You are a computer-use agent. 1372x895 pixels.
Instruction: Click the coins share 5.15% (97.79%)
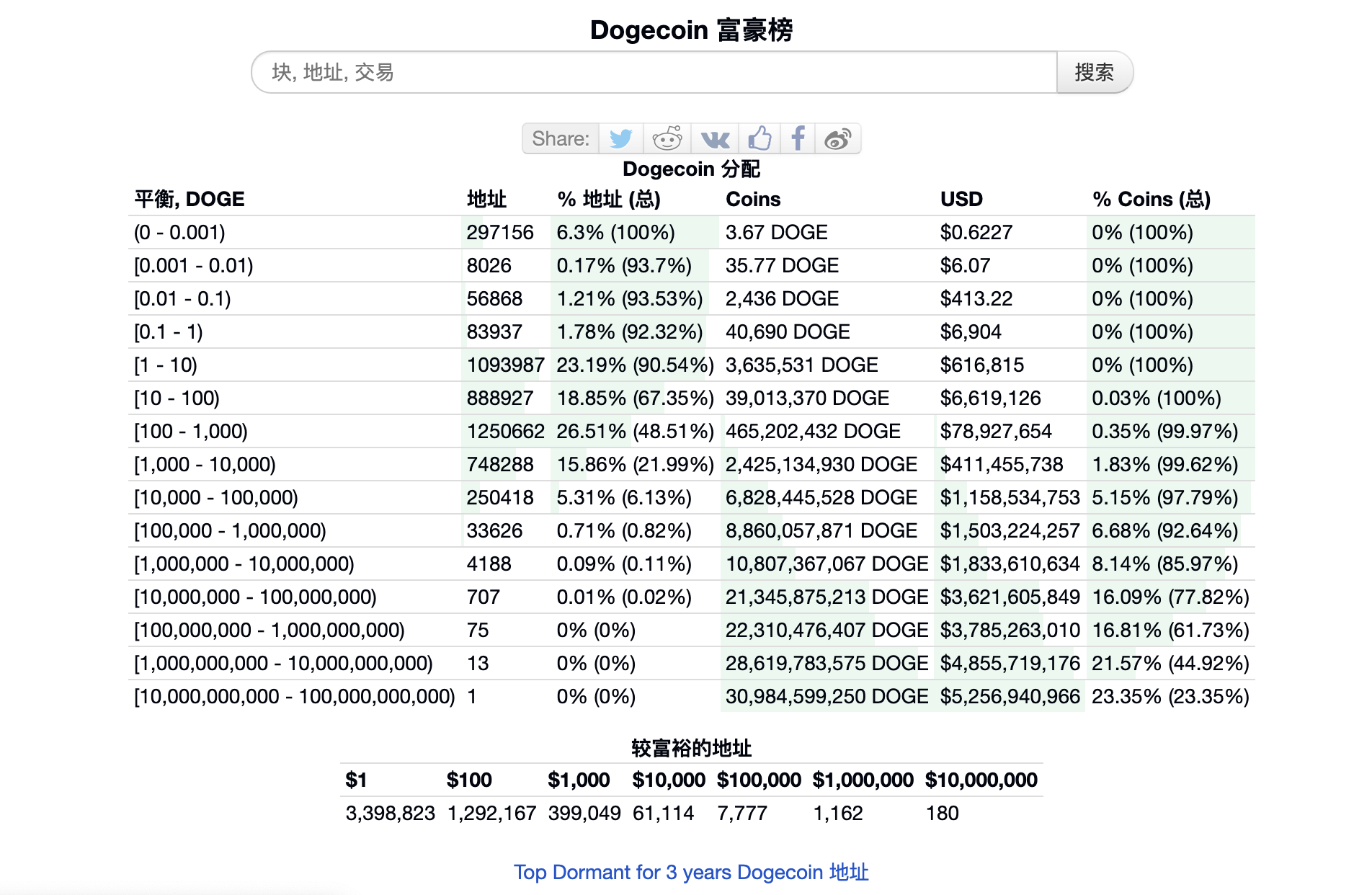(x=1164, y=497)
